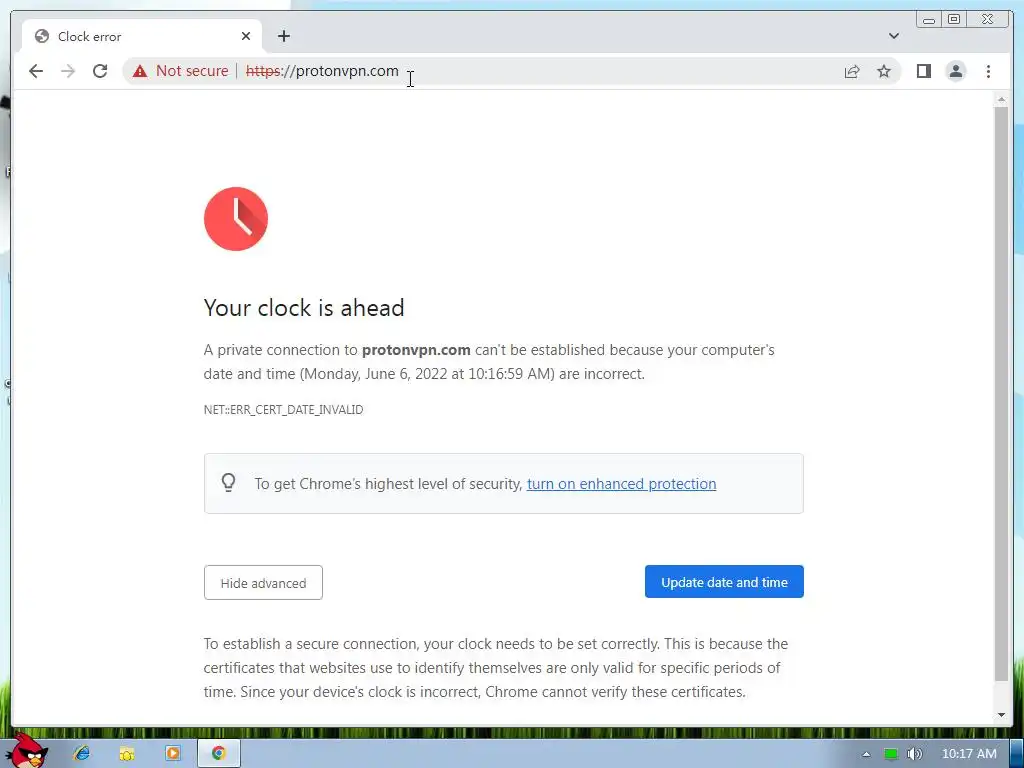Click the lightbulb icon in security tip
Viewport: 1024px width, 768px height.
(228, 483)
